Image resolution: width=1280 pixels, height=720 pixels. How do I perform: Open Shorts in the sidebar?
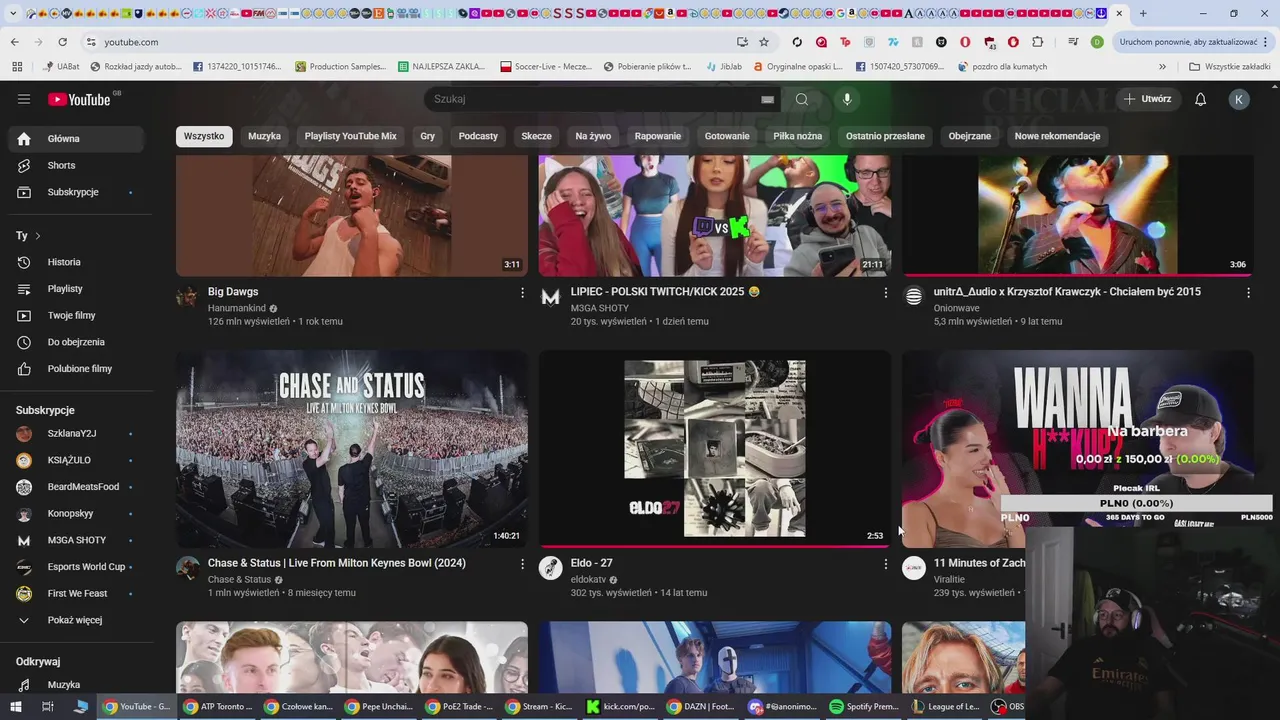(77, 165)
